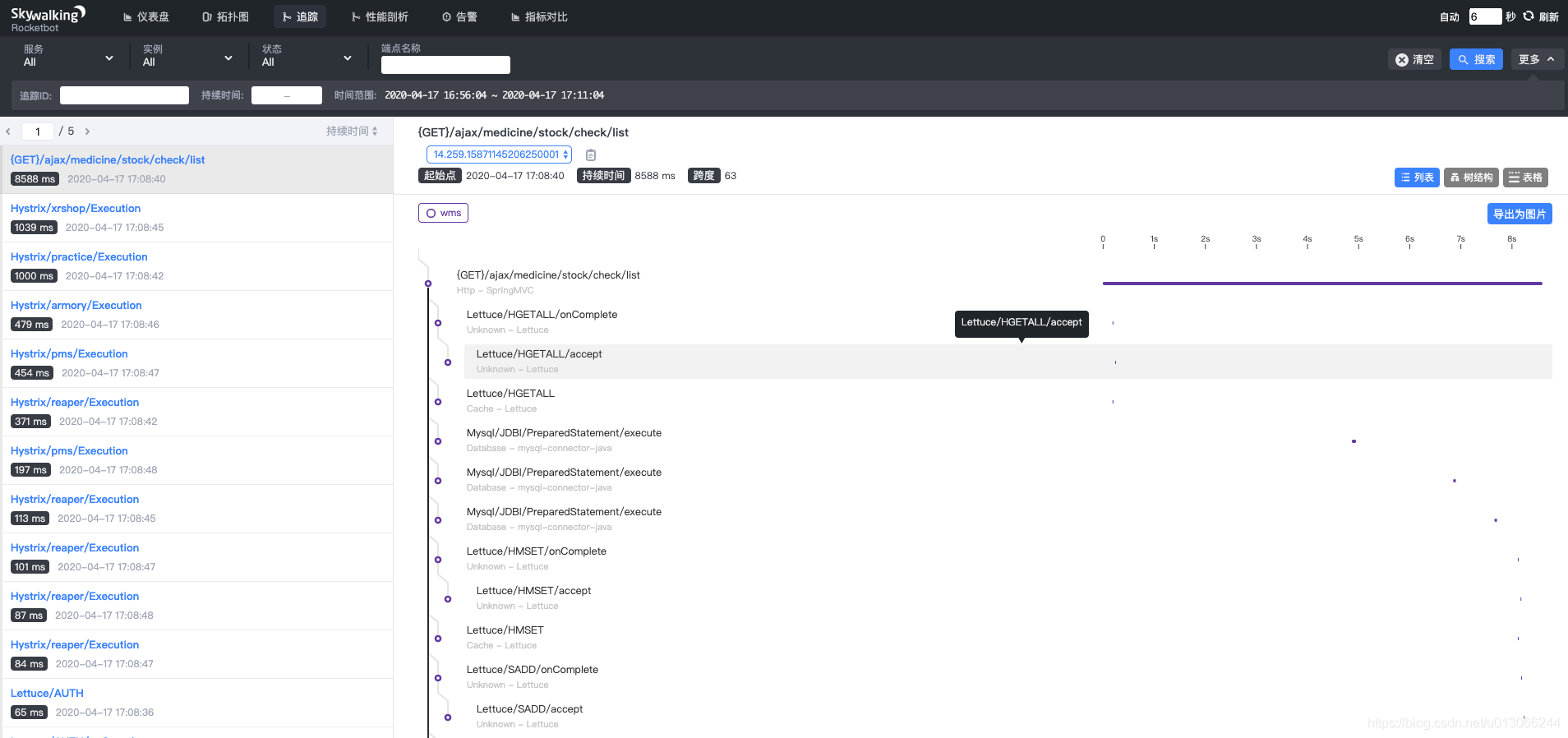Select the Lettuce/HMSET/onComplete span
The width and height of the screenshot is (1568, 738).
(x=536, y=551)
